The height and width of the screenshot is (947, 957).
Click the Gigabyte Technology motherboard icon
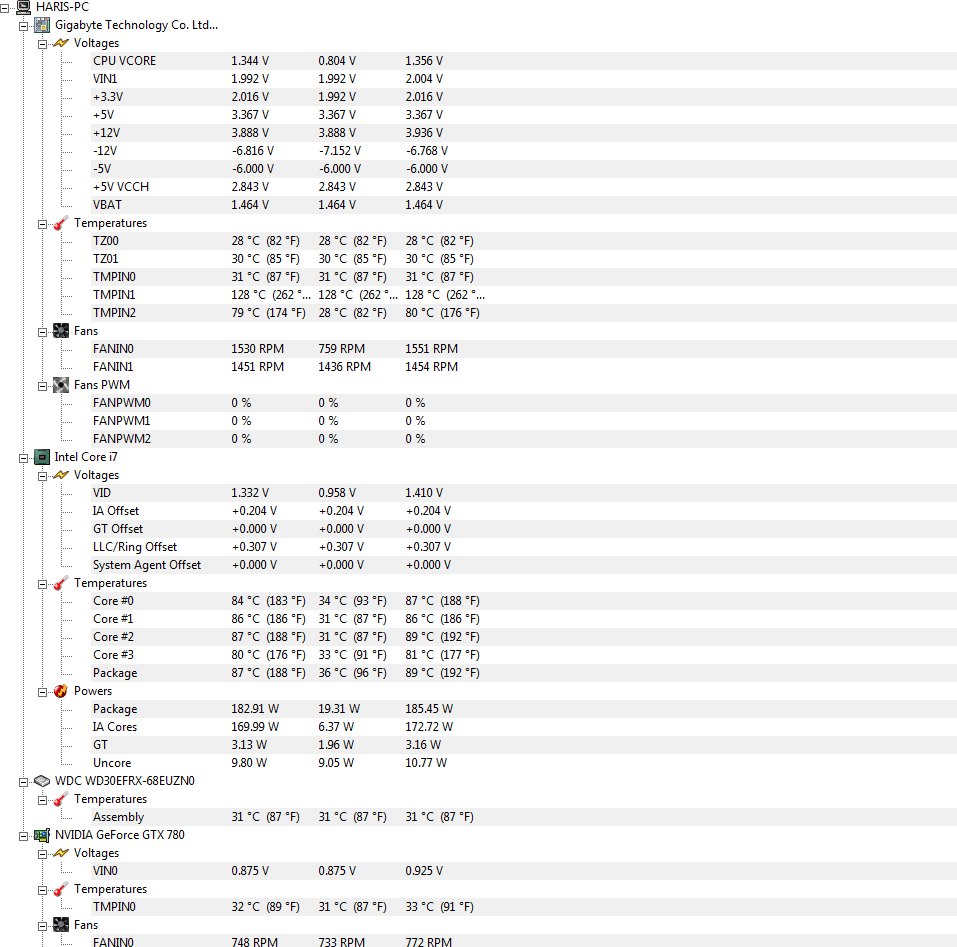[42, 25]
